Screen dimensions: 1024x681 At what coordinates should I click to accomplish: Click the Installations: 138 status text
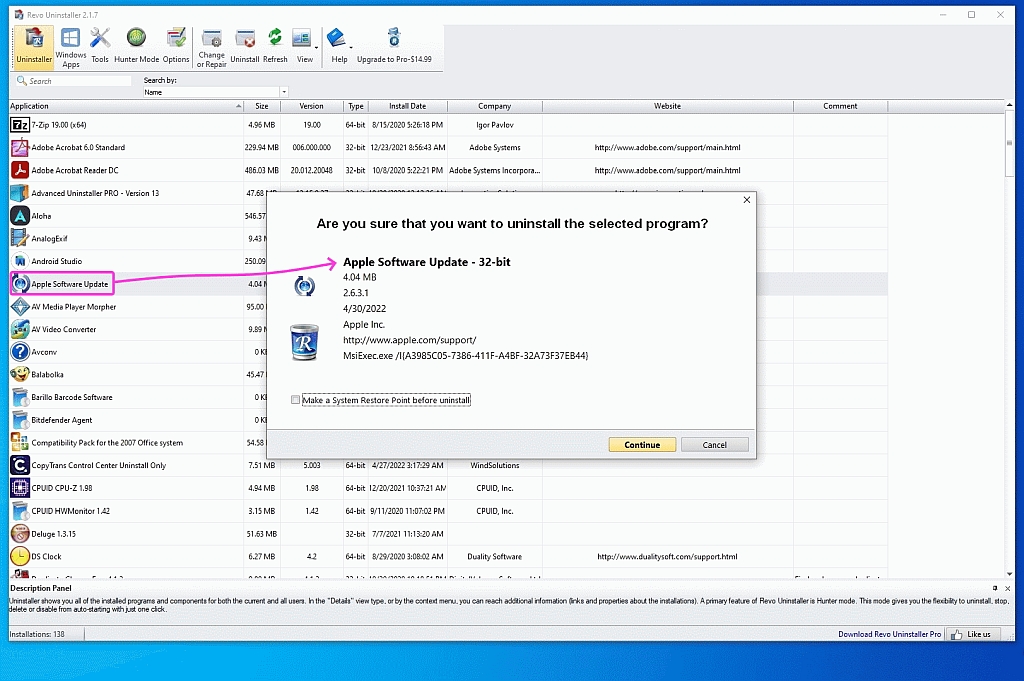point(37,634)
